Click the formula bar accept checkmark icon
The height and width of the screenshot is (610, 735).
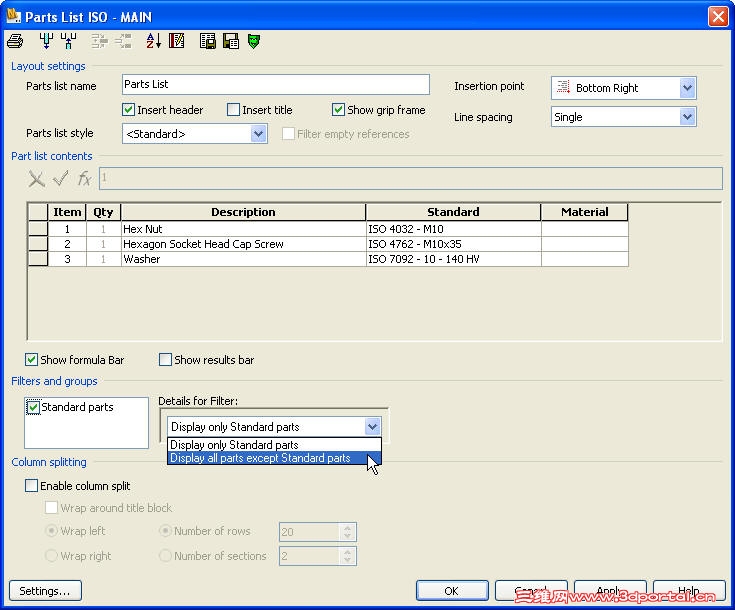[x=60, y=179]
